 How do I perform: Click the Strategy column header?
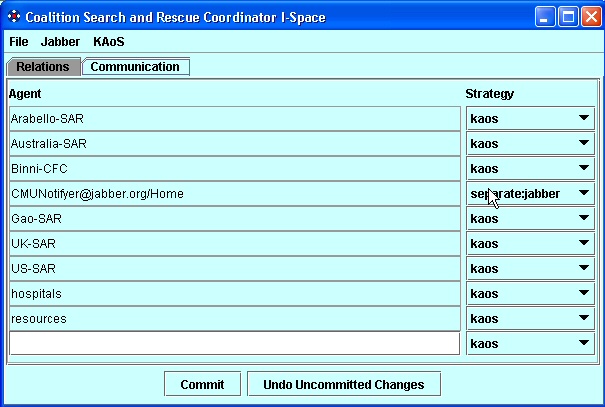point(490,94)
